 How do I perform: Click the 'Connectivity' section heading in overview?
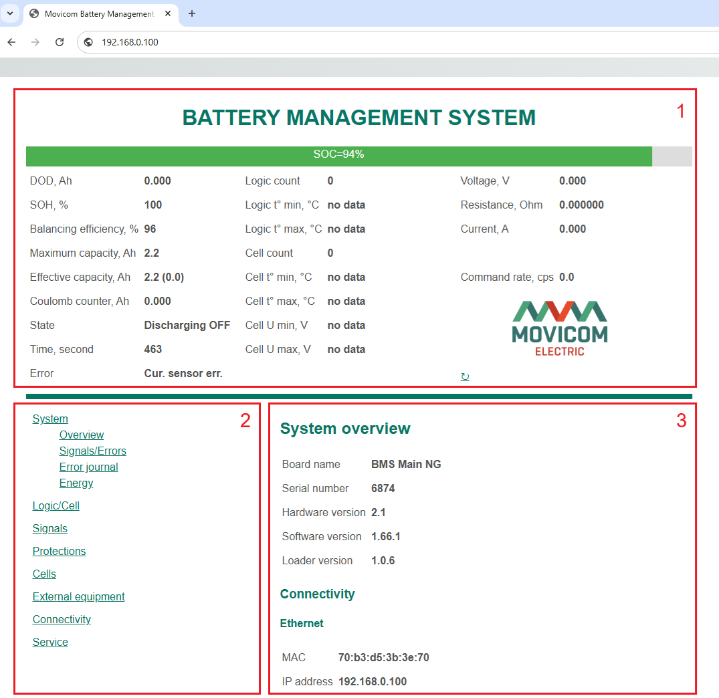click(x=317, y=594)
